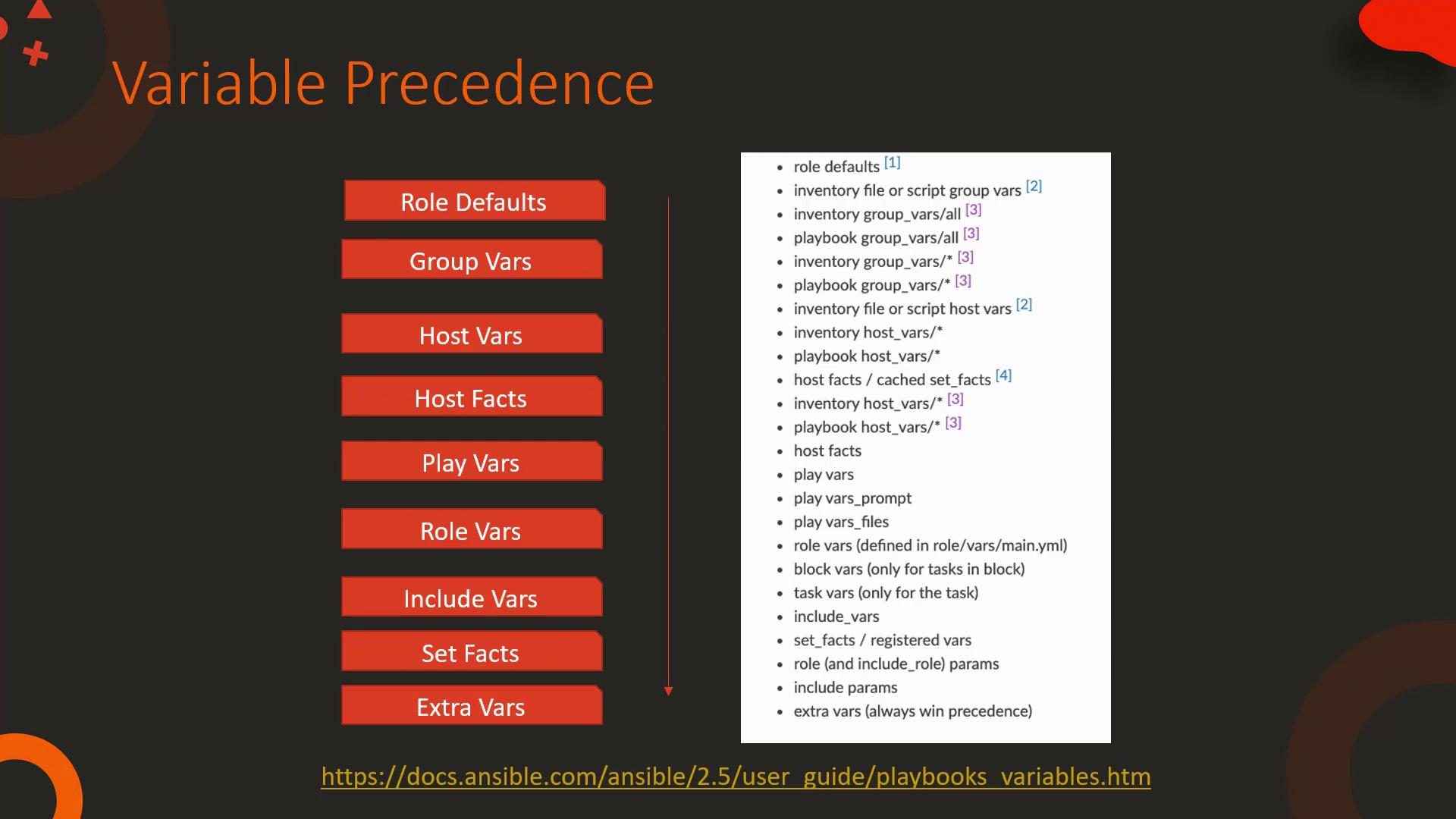The height and width of the screenshot is (819, 1456).
Task: Expand the extra vars list item
Action: (913, 710)
